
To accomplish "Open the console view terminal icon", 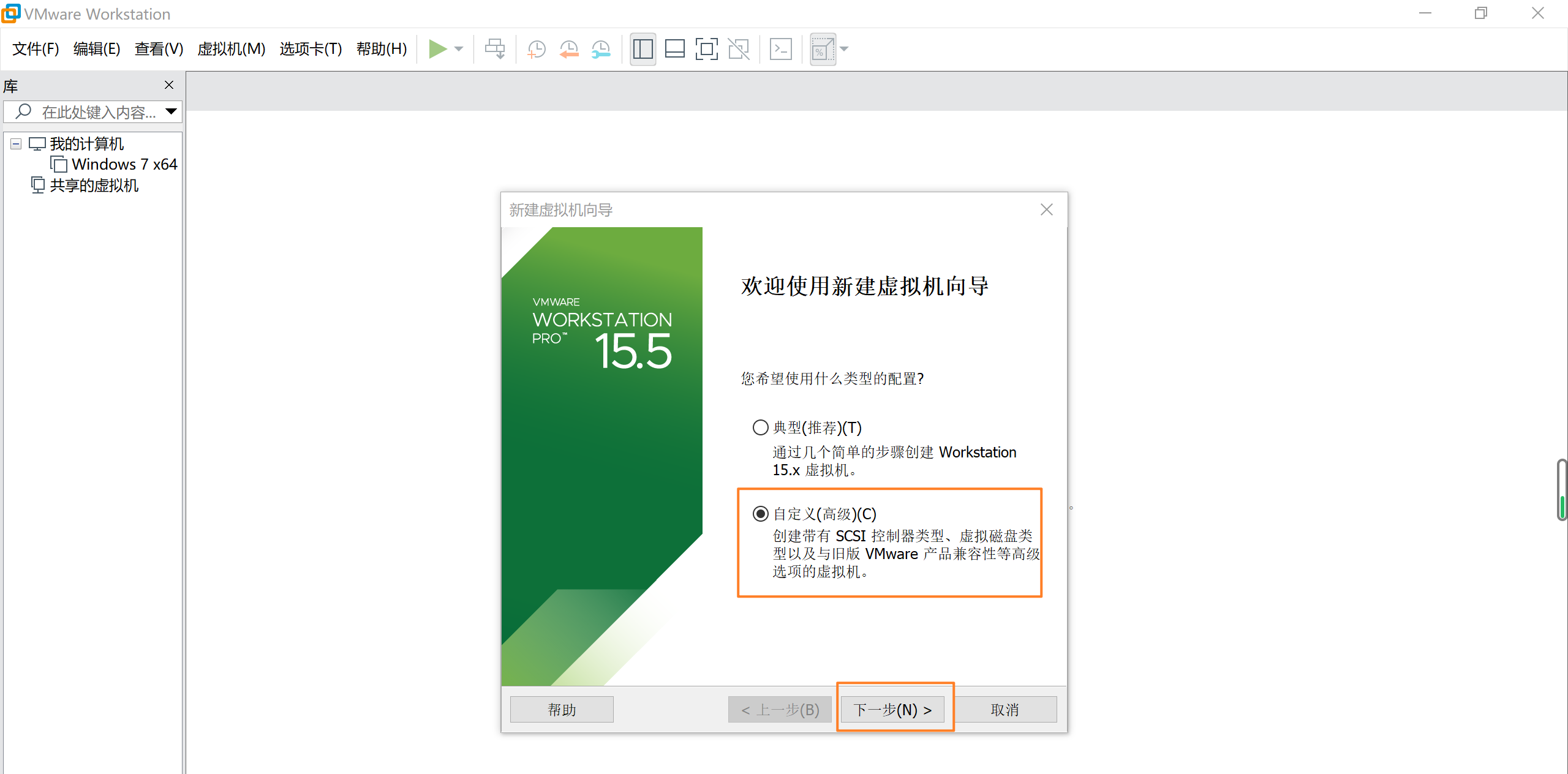I will coord(780,49).
